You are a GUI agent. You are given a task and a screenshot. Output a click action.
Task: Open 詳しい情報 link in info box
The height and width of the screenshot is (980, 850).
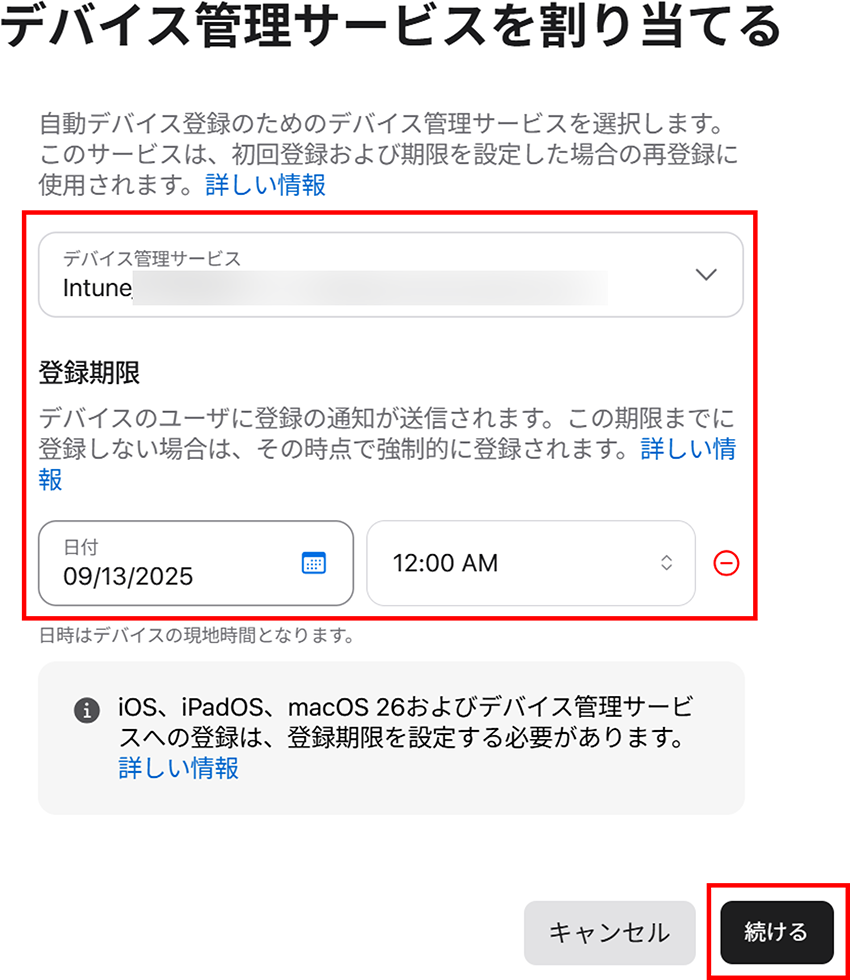coord(179,768)
